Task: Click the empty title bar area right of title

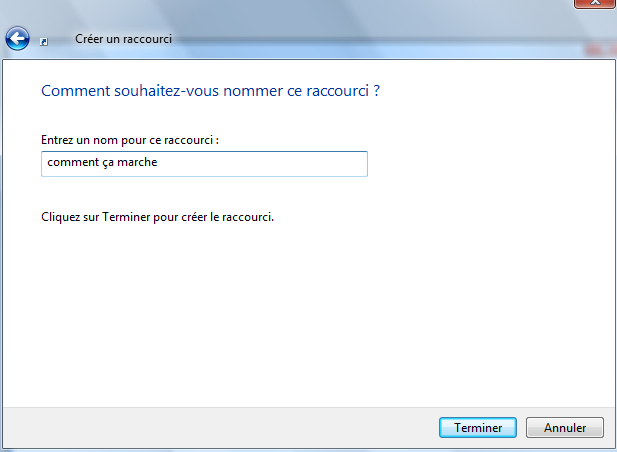Action: [x=380, y=39]
